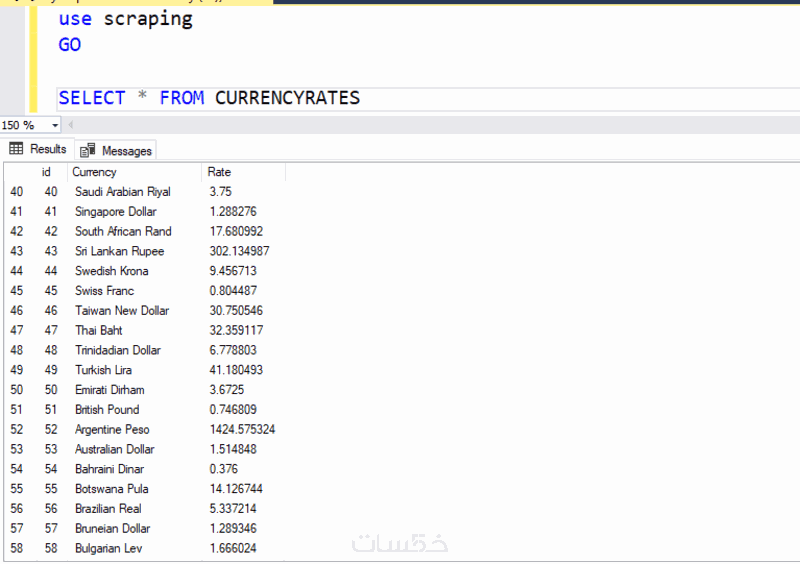Viewport: 800px width, 564px height.
Task: Select the rate value 17.680992
Action: coord(236,231)
